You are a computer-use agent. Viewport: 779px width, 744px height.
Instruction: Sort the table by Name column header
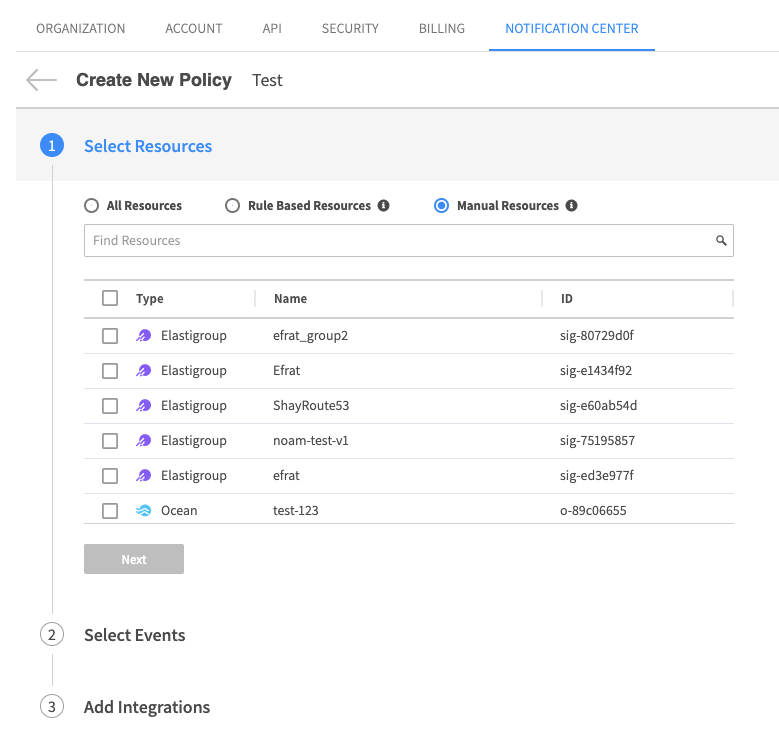pyautogui.click(x=290, y=299)
